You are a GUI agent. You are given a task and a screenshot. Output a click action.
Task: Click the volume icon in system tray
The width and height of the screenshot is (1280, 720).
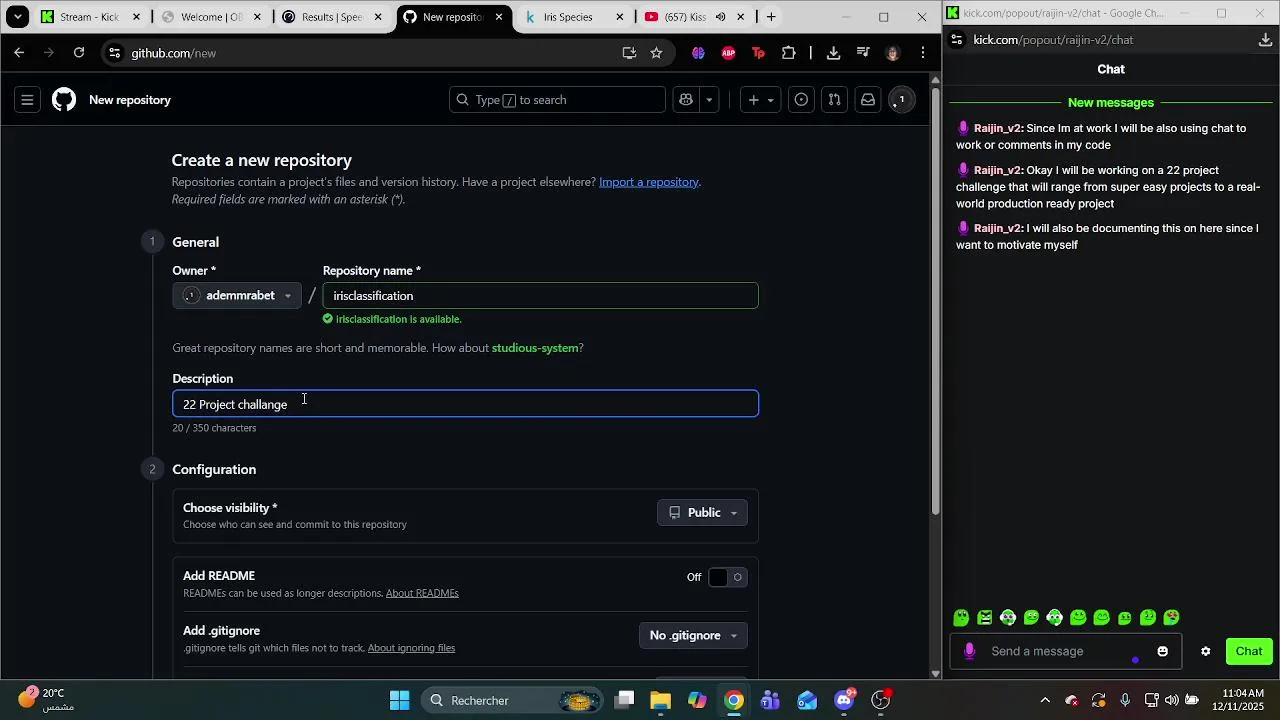tap(1171, 700)
